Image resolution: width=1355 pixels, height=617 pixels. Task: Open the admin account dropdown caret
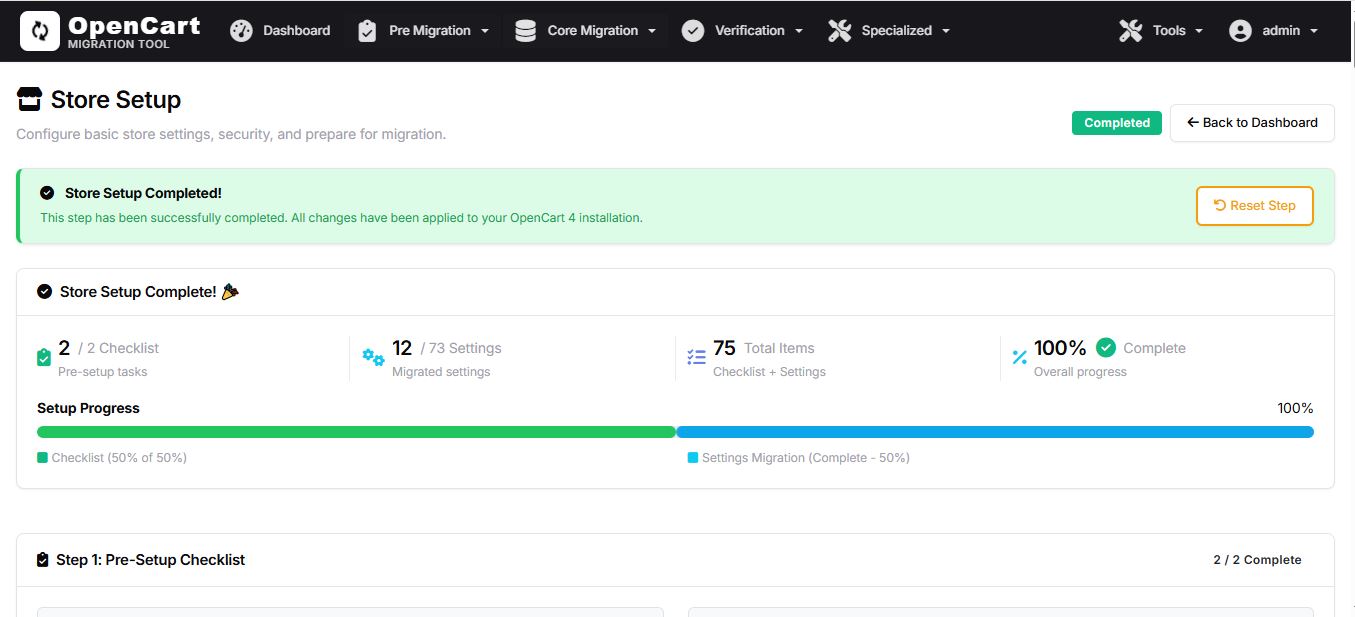click(1314, 31)
